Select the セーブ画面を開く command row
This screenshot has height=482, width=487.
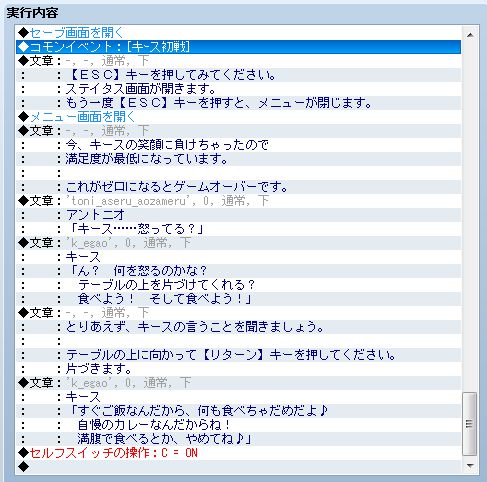point(238,33)
